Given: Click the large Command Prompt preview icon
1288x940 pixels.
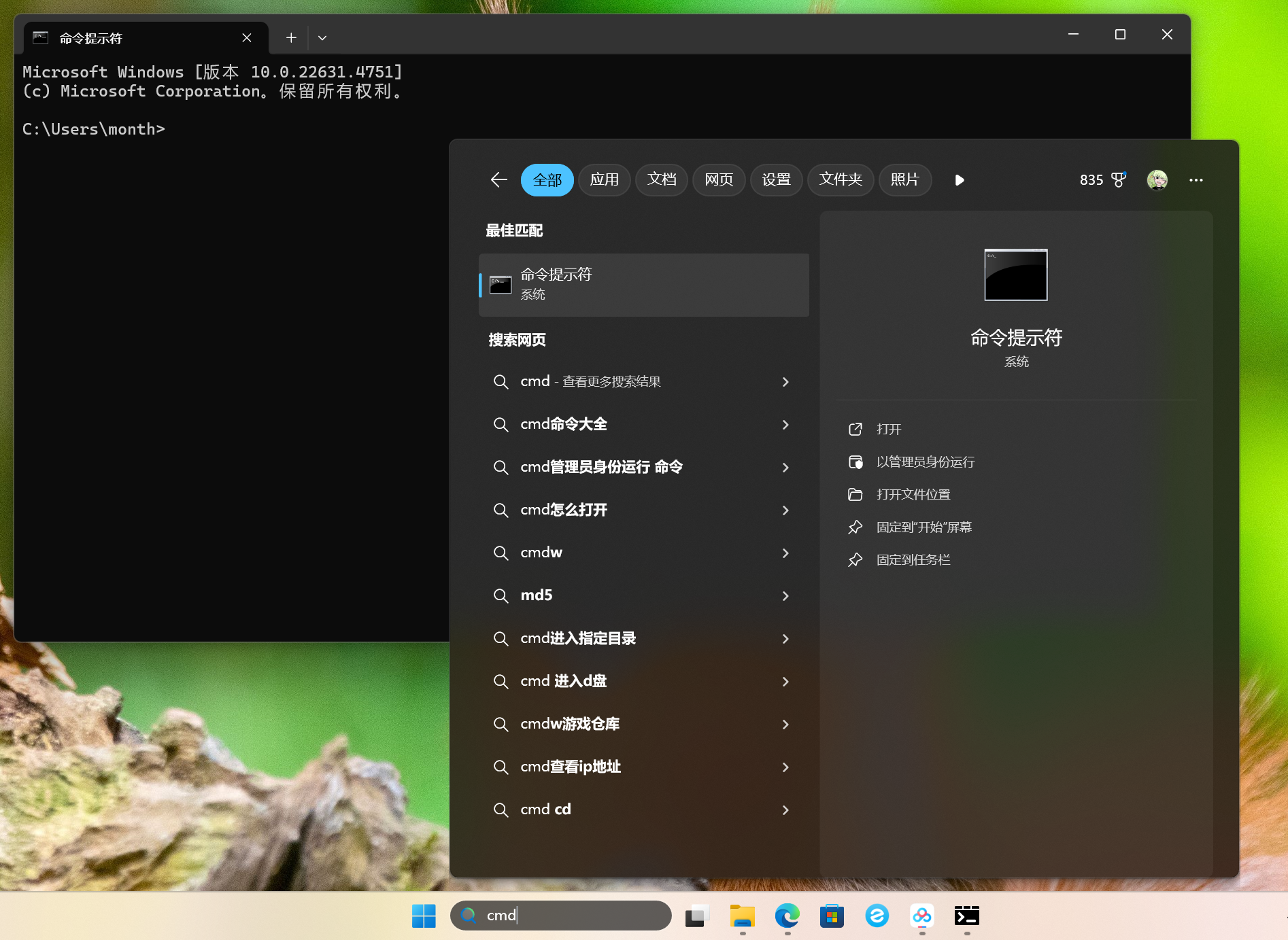Looking at the screenshot, I should (x=1016, y=275).
